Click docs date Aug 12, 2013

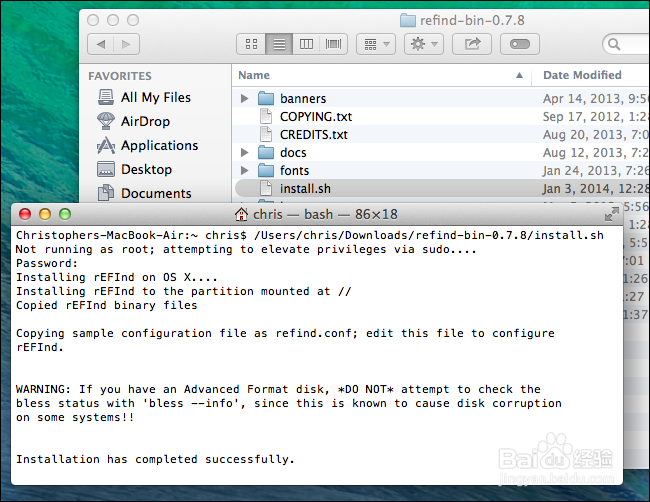click(x=596, y=153)
